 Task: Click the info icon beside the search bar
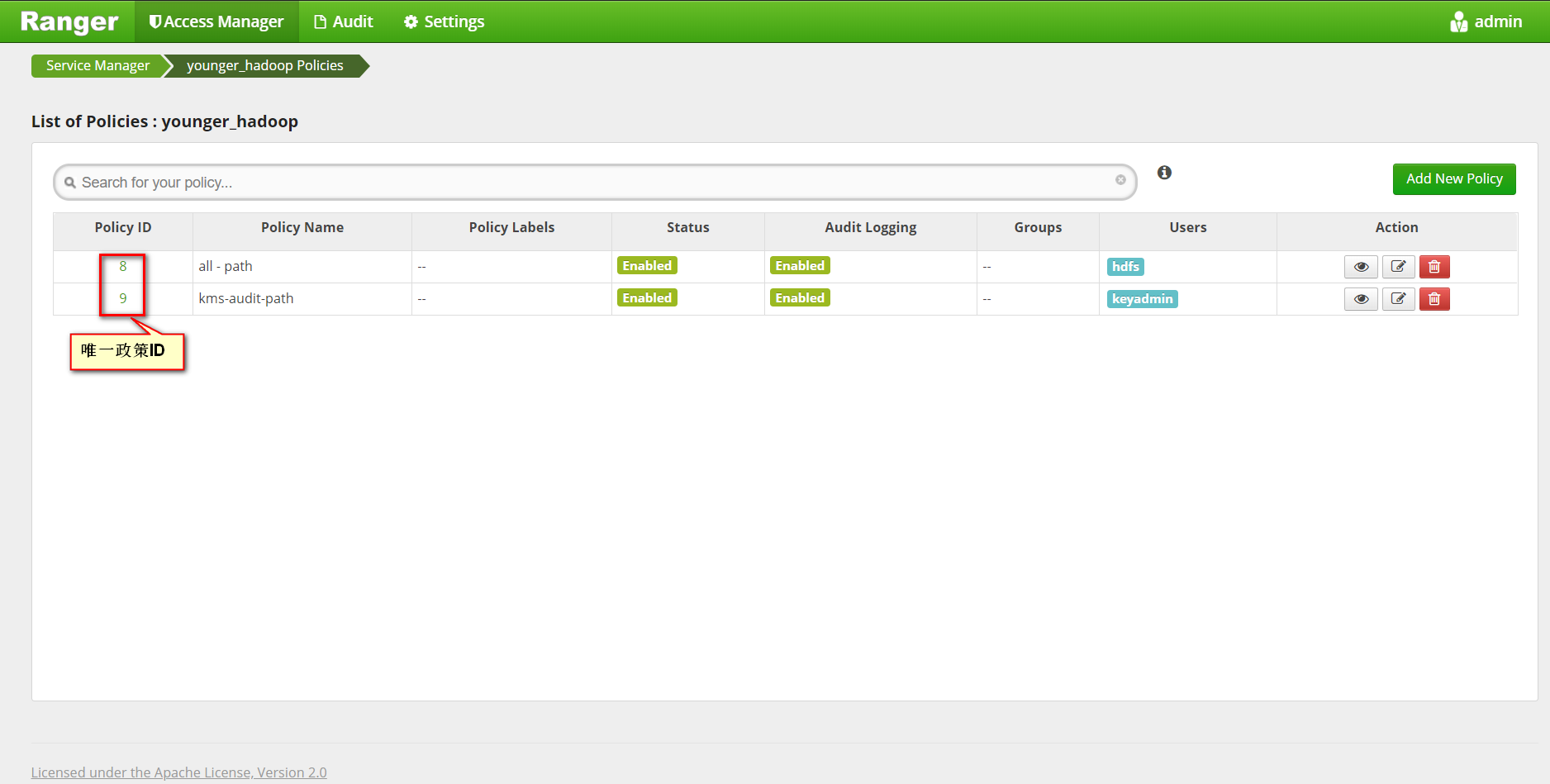1165,172
